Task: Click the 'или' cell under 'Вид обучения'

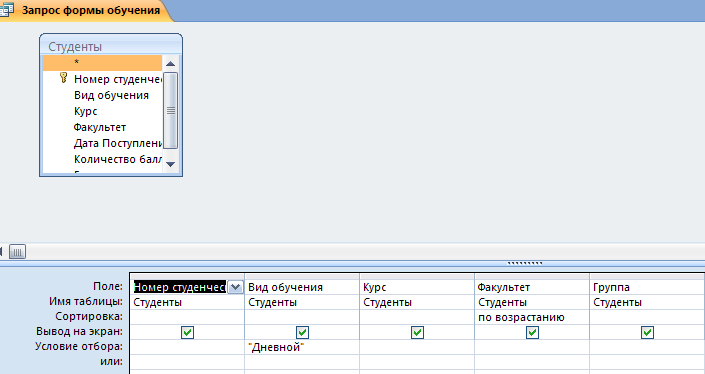Action: (x=302, y=362)
